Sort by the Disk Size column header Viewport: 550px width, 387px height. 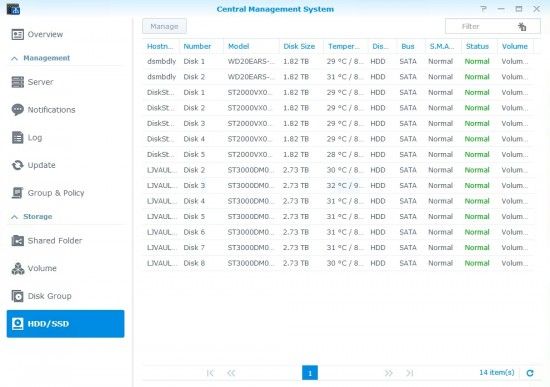point(301,46)
